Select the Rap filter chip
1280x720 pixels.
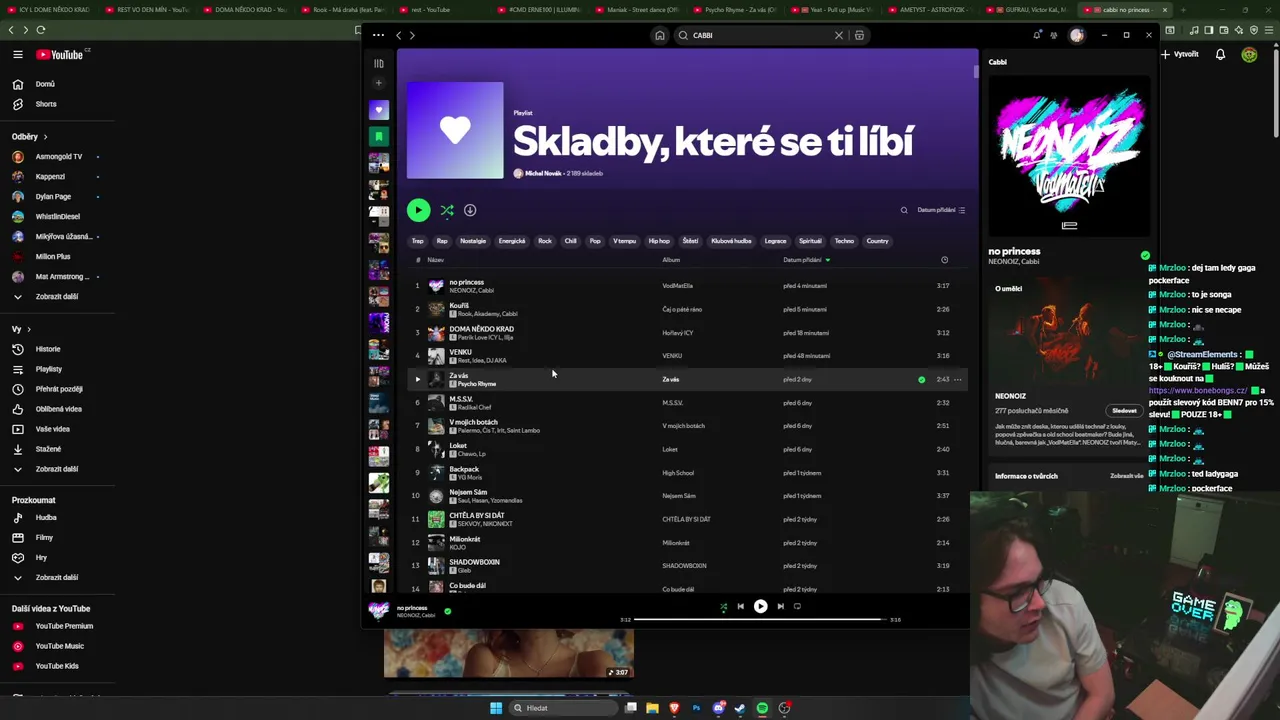(442, 241)
